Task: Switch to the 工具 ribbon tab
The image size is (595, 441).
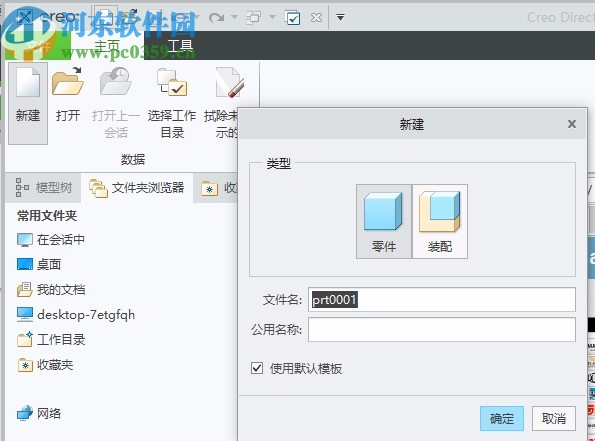Action: click(180, 46)
